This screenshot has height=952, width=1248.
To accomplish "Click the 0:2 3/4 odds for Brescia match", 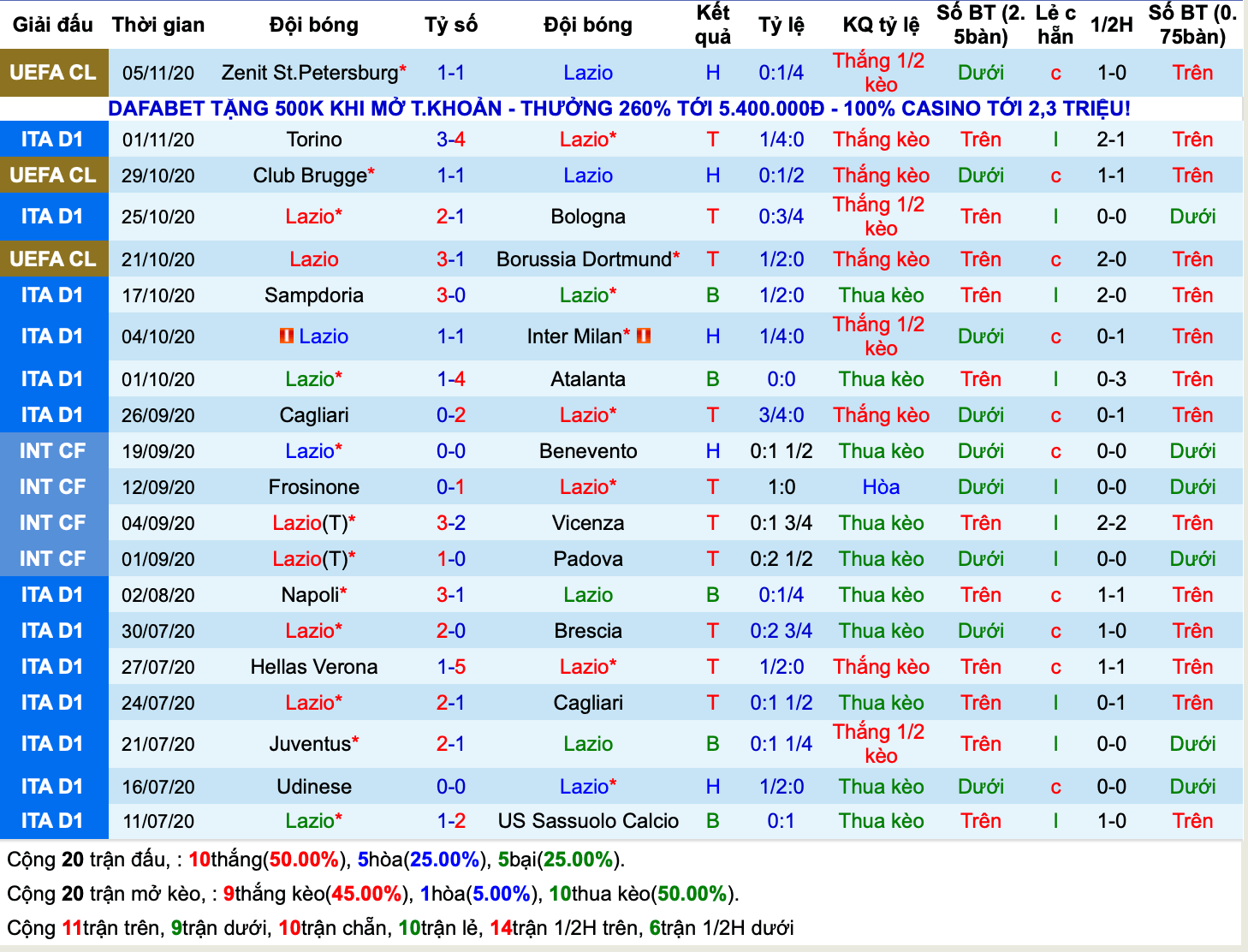I will tap(781, 631).
